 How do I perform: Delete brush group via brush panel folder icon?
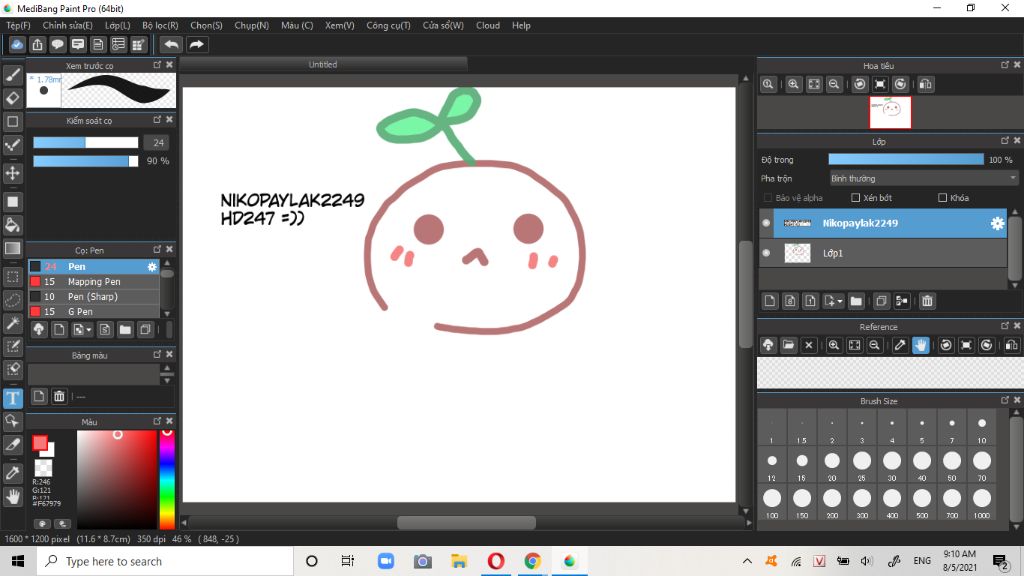point(125,330)
